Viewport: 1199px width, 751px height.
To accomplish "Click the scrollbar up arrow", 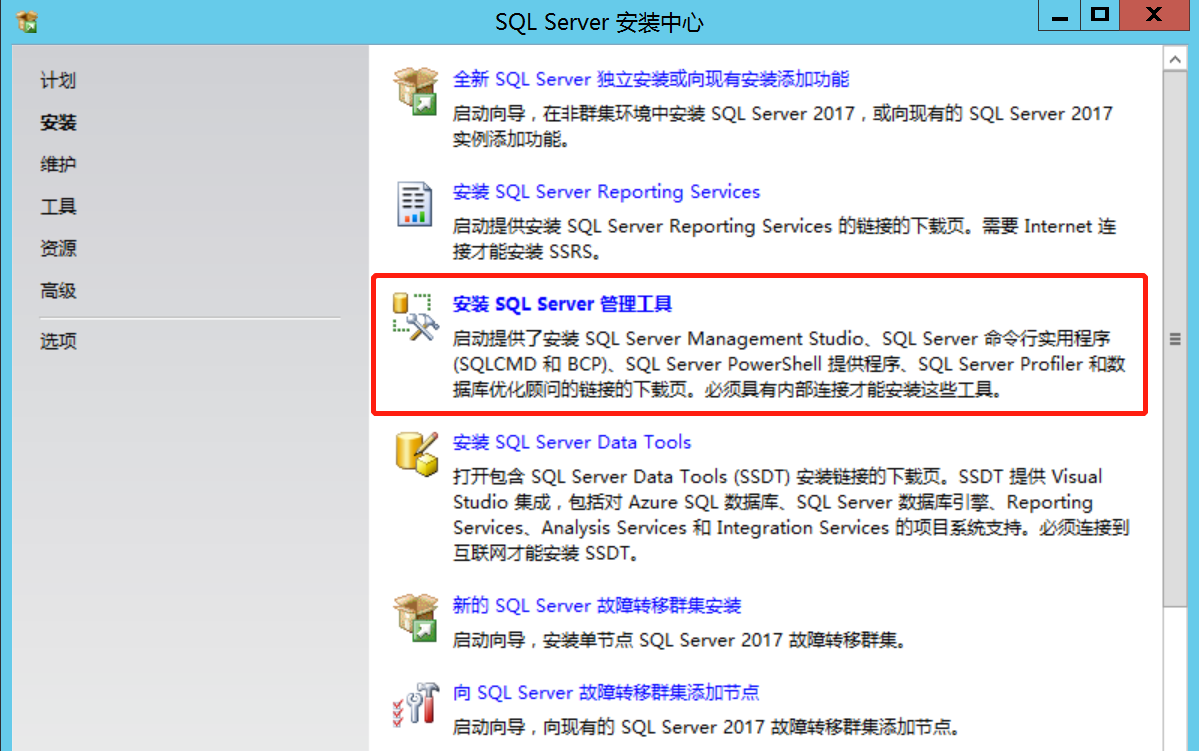I will coord(1175,59).
